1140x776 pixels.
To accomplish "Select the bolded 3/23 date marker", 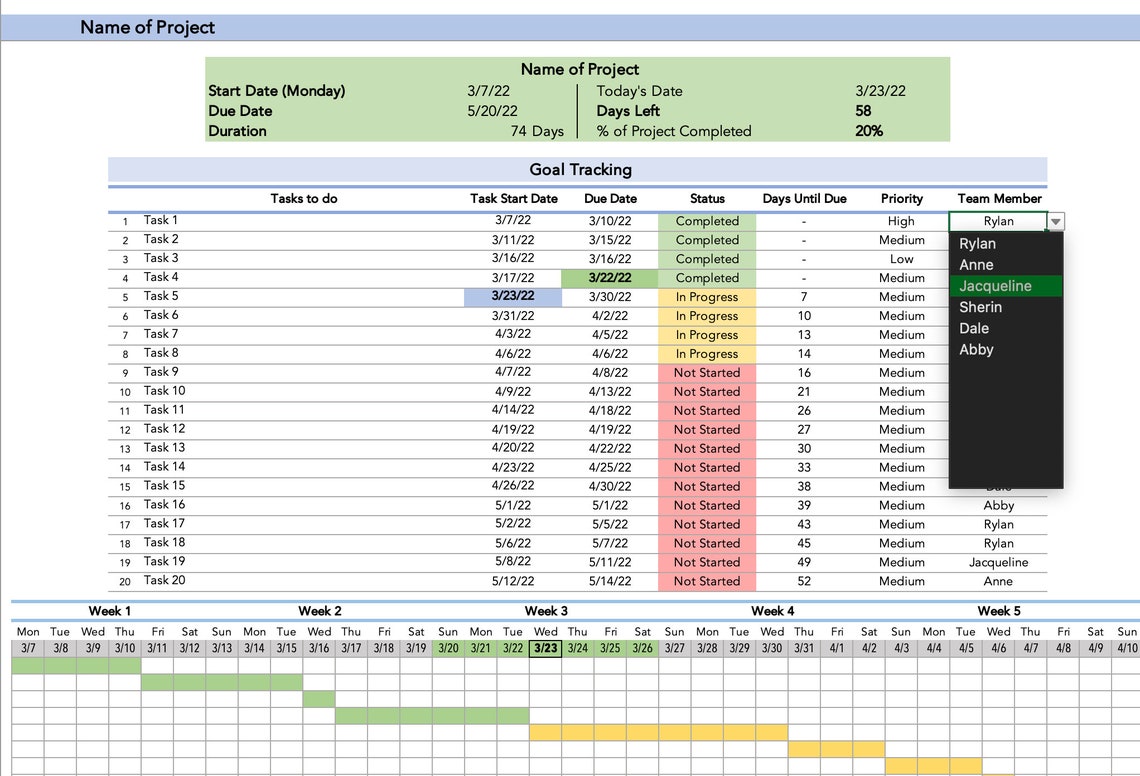I will point(546,648).
